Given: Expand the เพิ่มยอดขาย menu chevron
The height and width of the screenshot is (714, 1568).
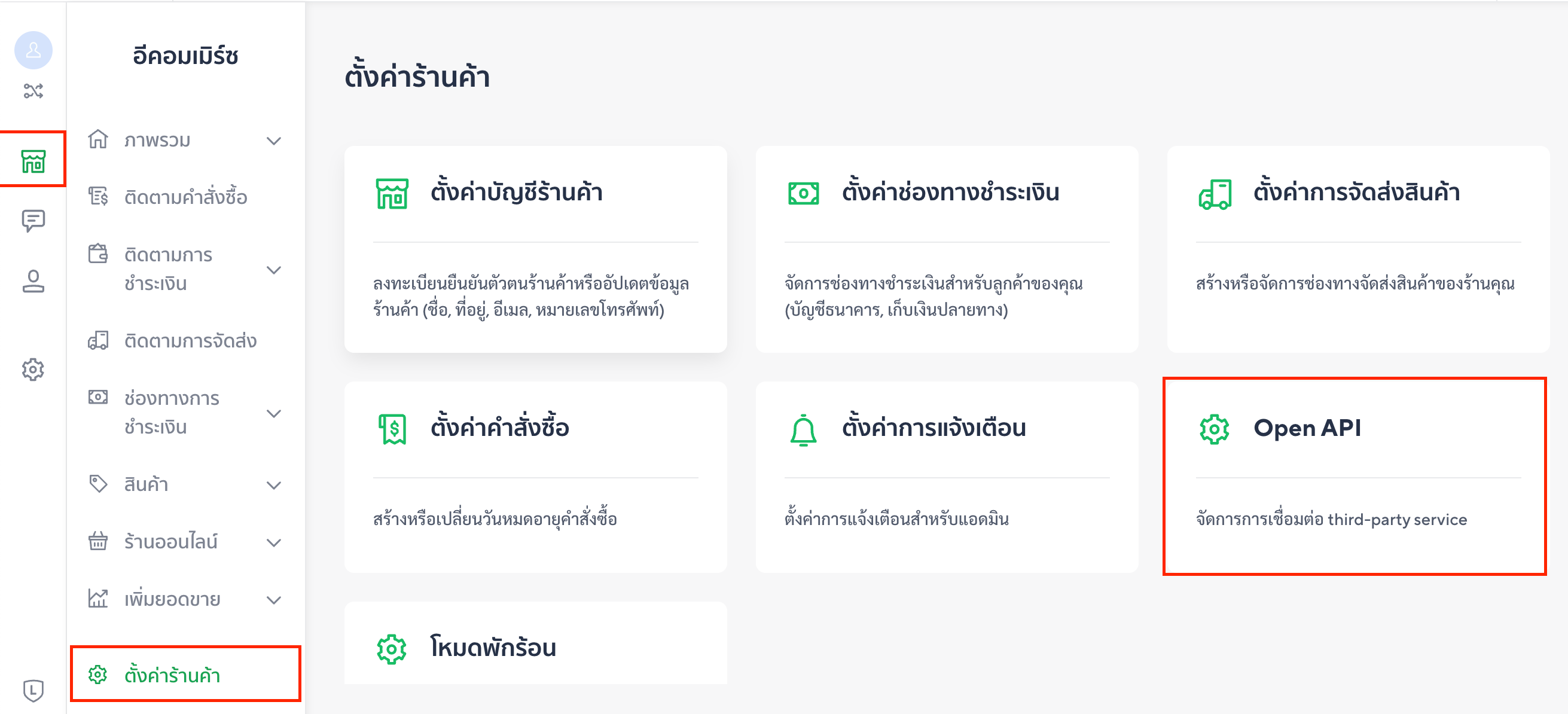Looking at the screenshot, I should tap(274, 600).
